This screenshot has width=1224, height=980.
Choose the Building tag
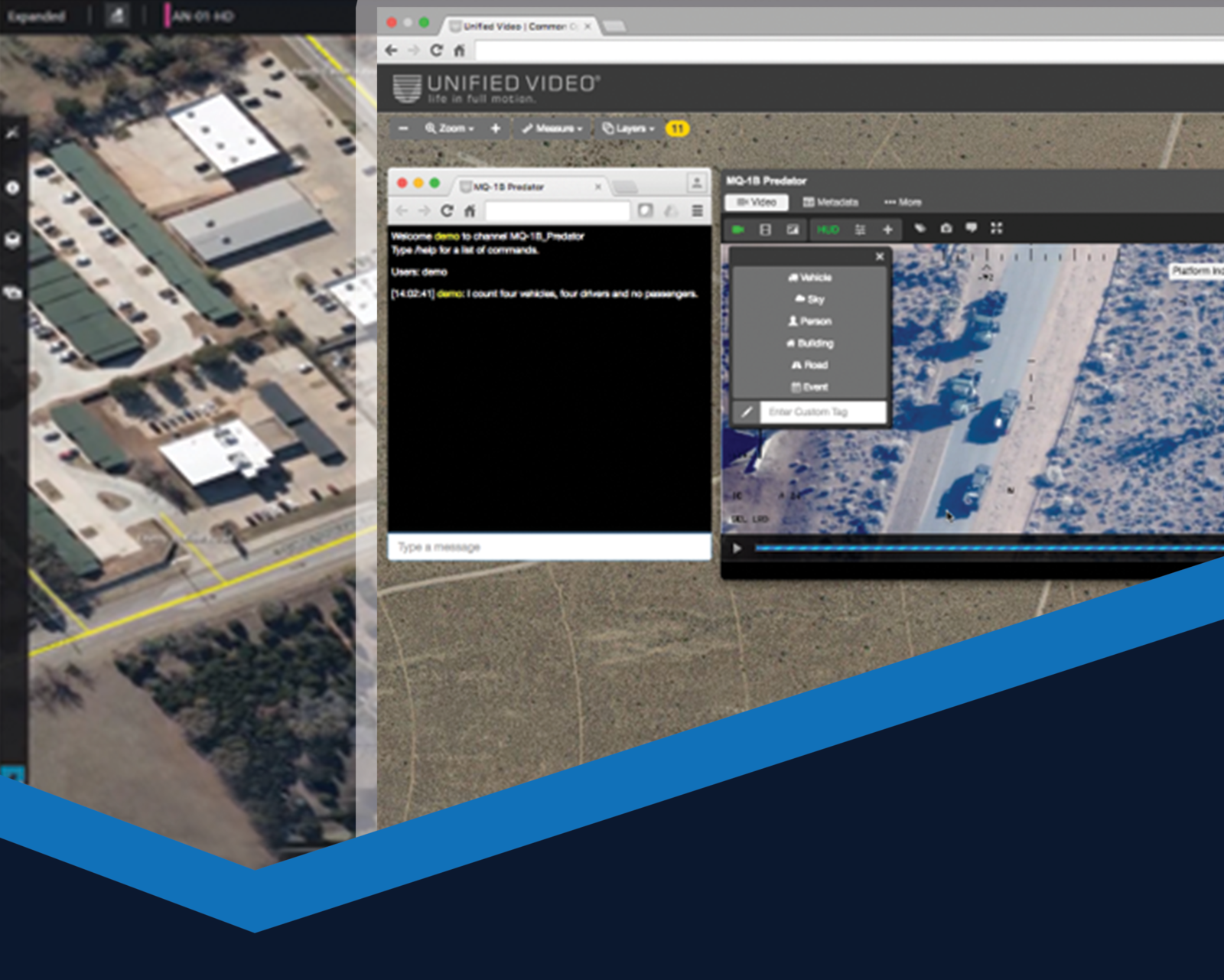(x=810, y=343)
